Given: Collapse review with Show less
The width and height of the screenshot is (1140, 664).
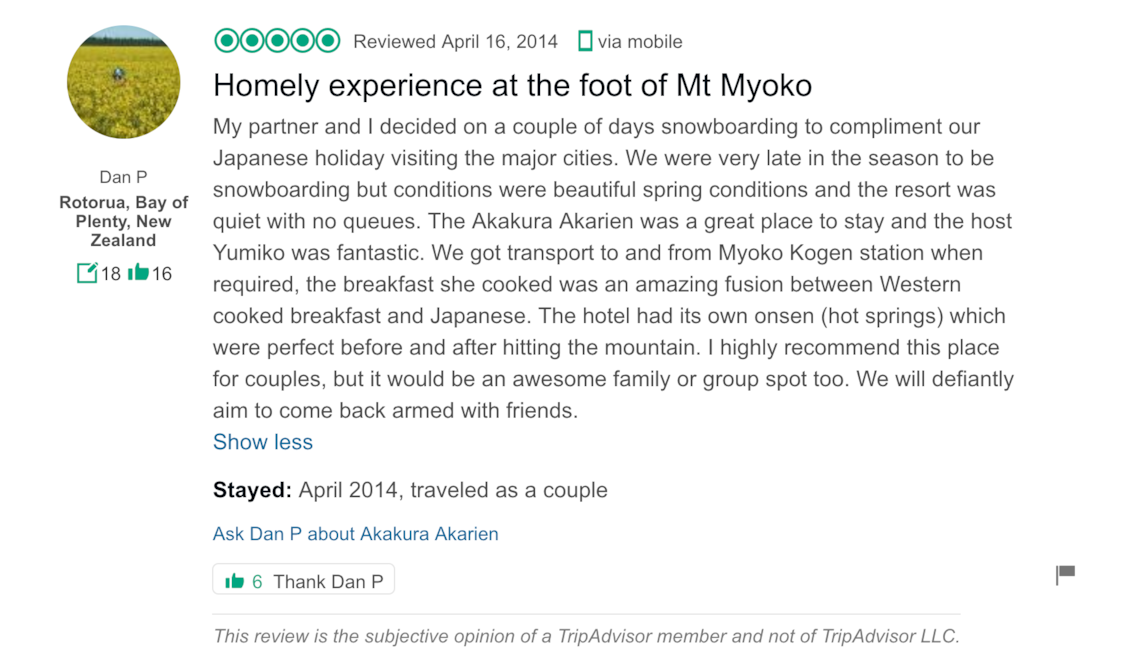Looking at the screenshot, I should [262, 442].
